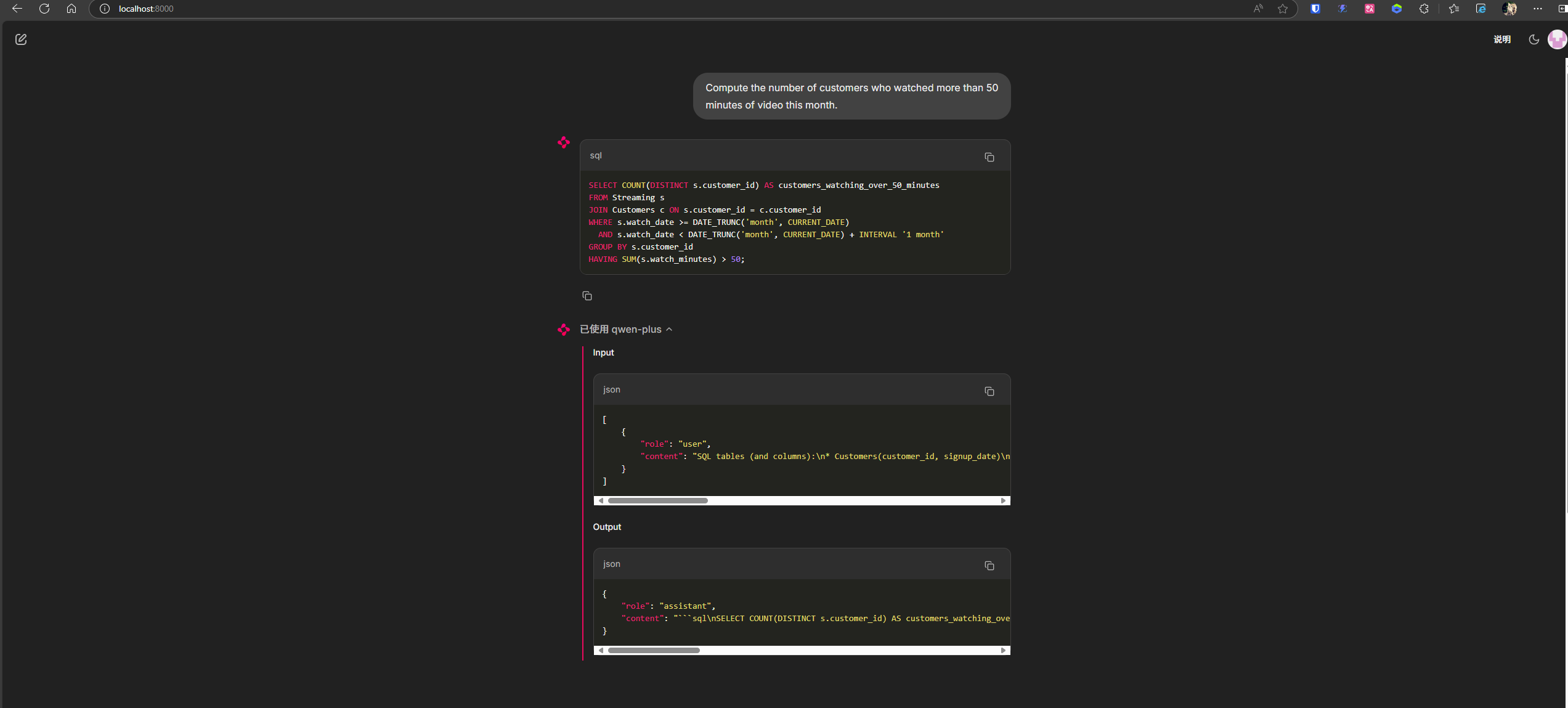This screenshot has width=1568, height=708.
Task: Click the 'WHERE s.watch_date >=' line
Action: [x=719, y=222]
